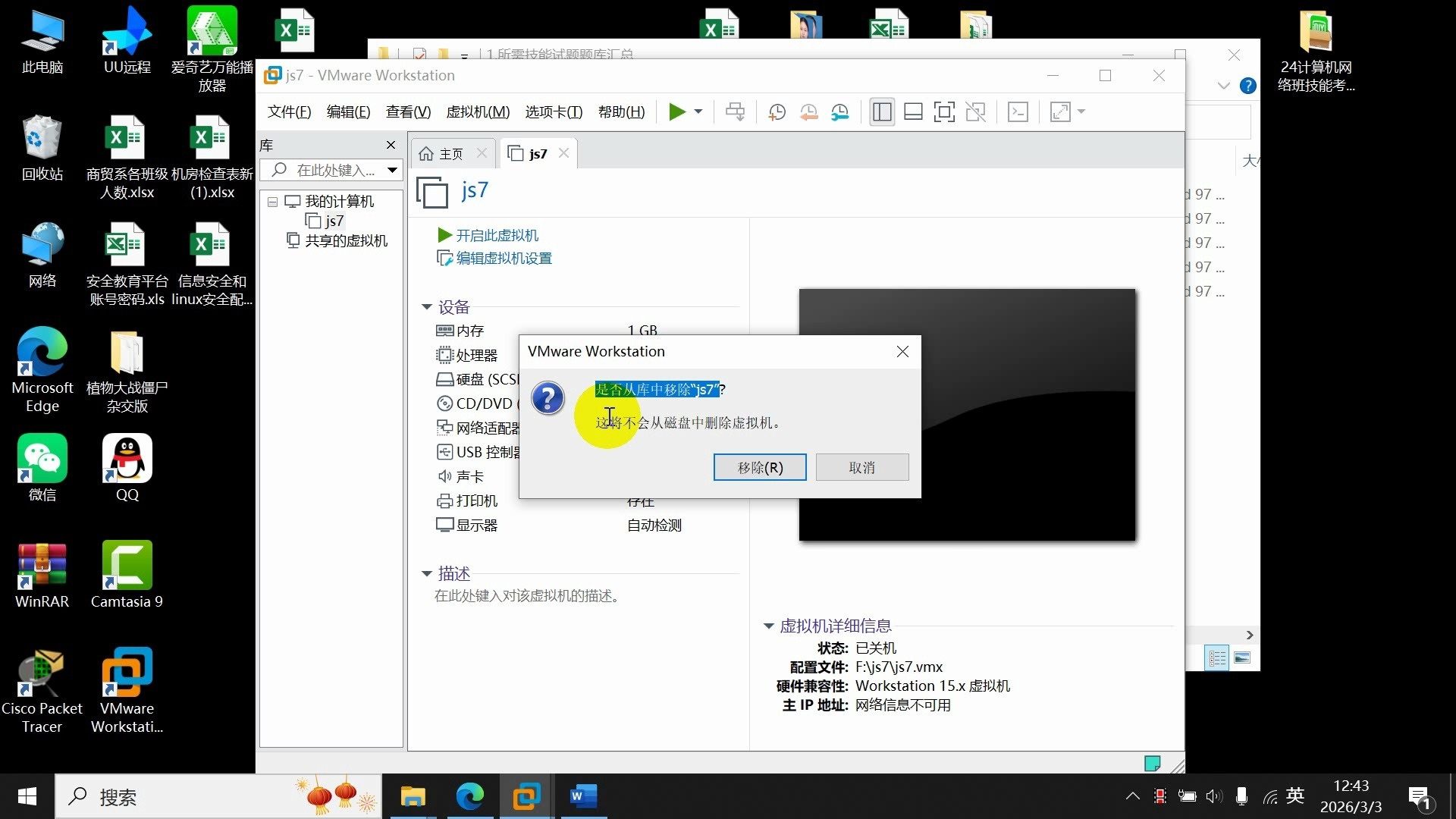
Task: Toggle the library sidebar view icon
Action: (882, 112)
